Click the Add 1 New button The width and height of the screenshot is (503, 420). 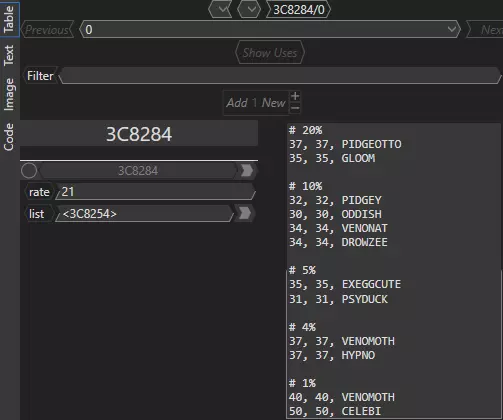click(x=256, y=103)
